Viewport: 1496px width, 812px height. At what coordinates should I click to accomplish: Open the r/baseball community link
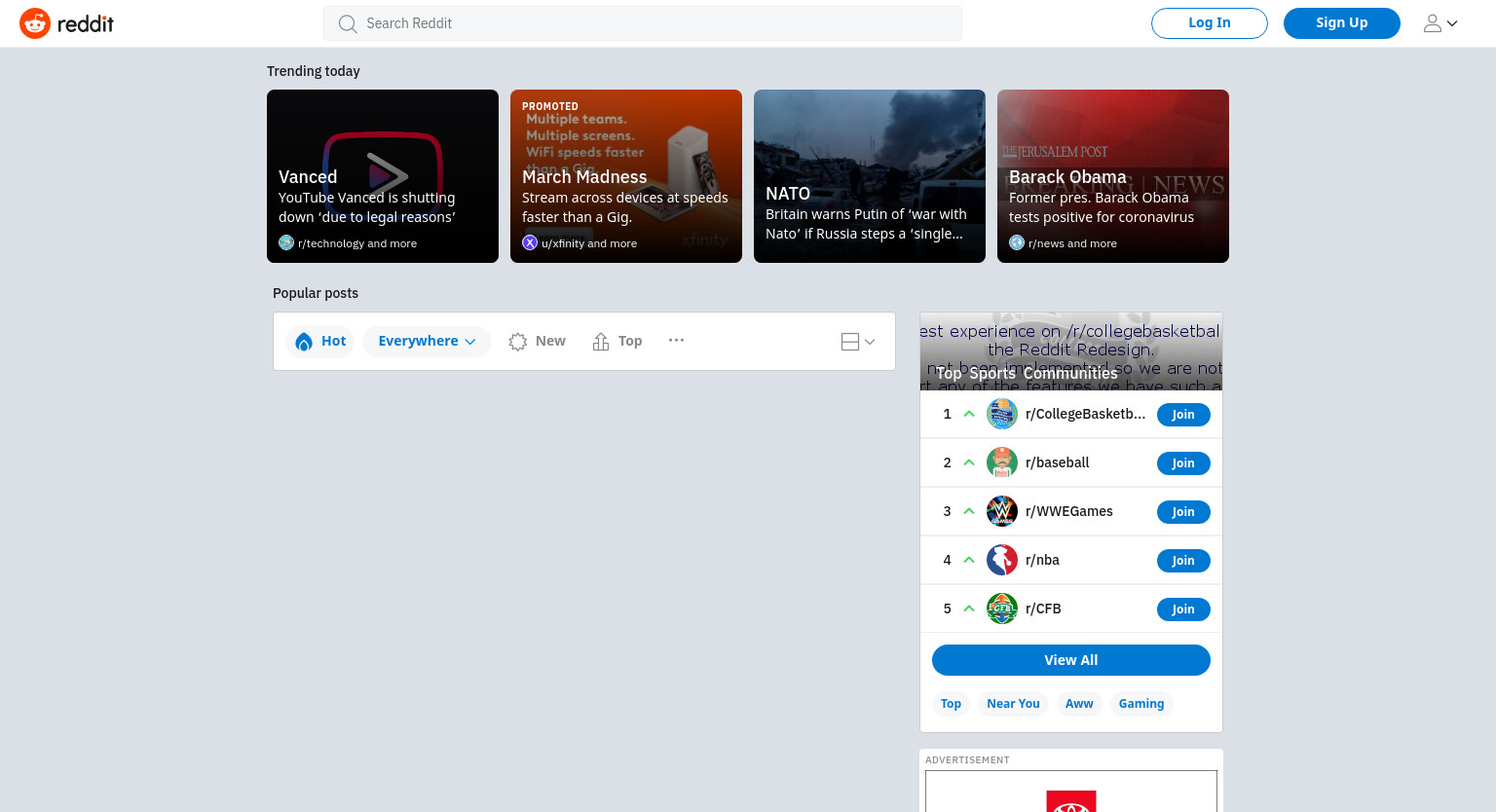1058,462
